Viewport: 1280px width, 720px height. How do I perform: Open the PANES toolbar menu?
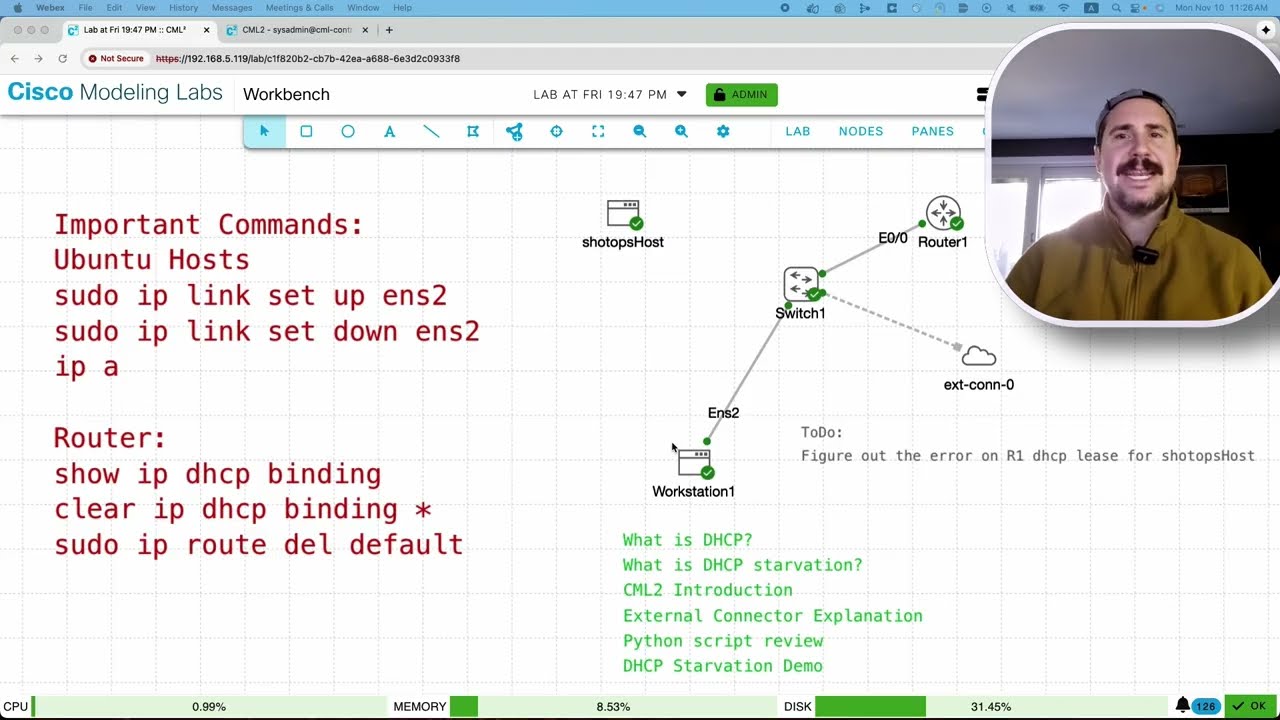[932, 131]
